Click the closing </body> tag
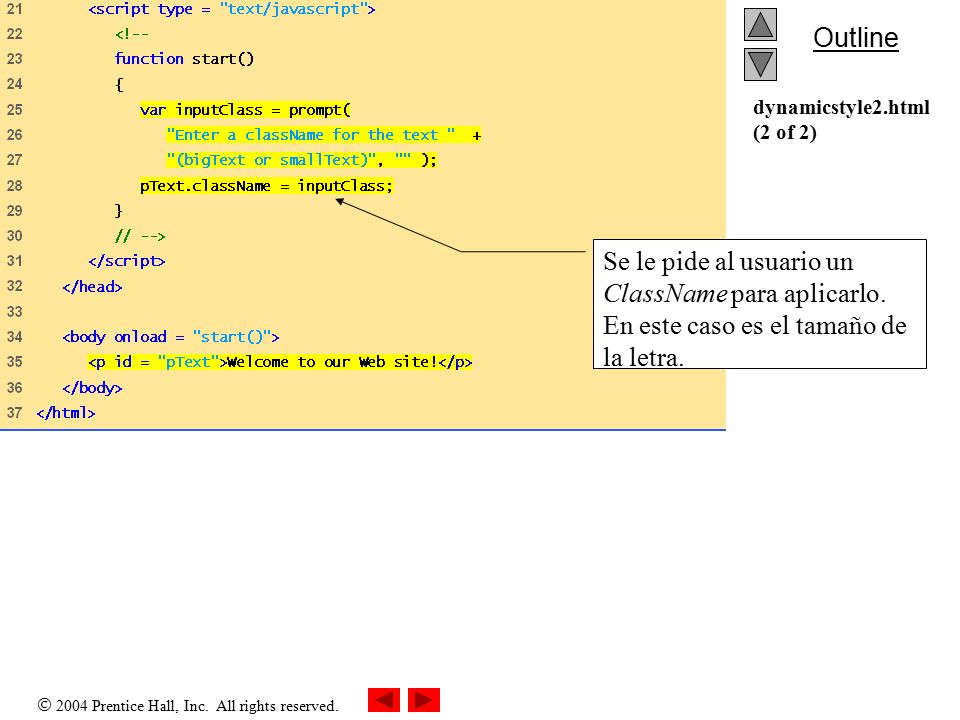960x720 pixels. click(92, 388)
